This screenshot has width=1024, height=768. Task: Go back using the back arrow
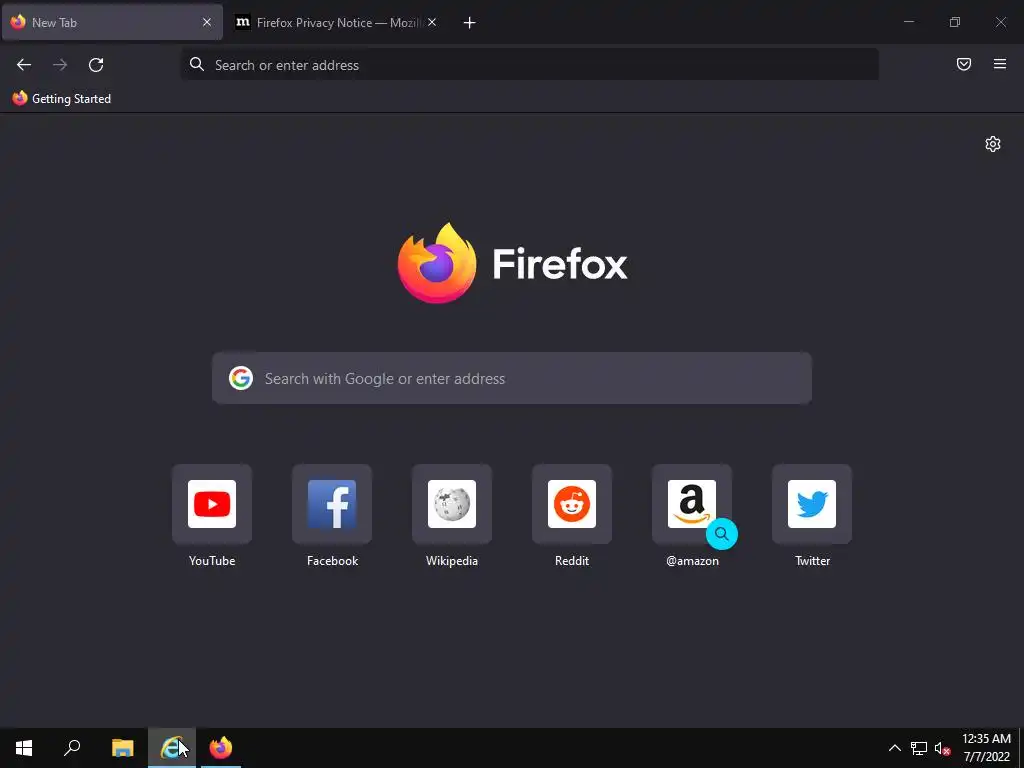click(24, 65)
